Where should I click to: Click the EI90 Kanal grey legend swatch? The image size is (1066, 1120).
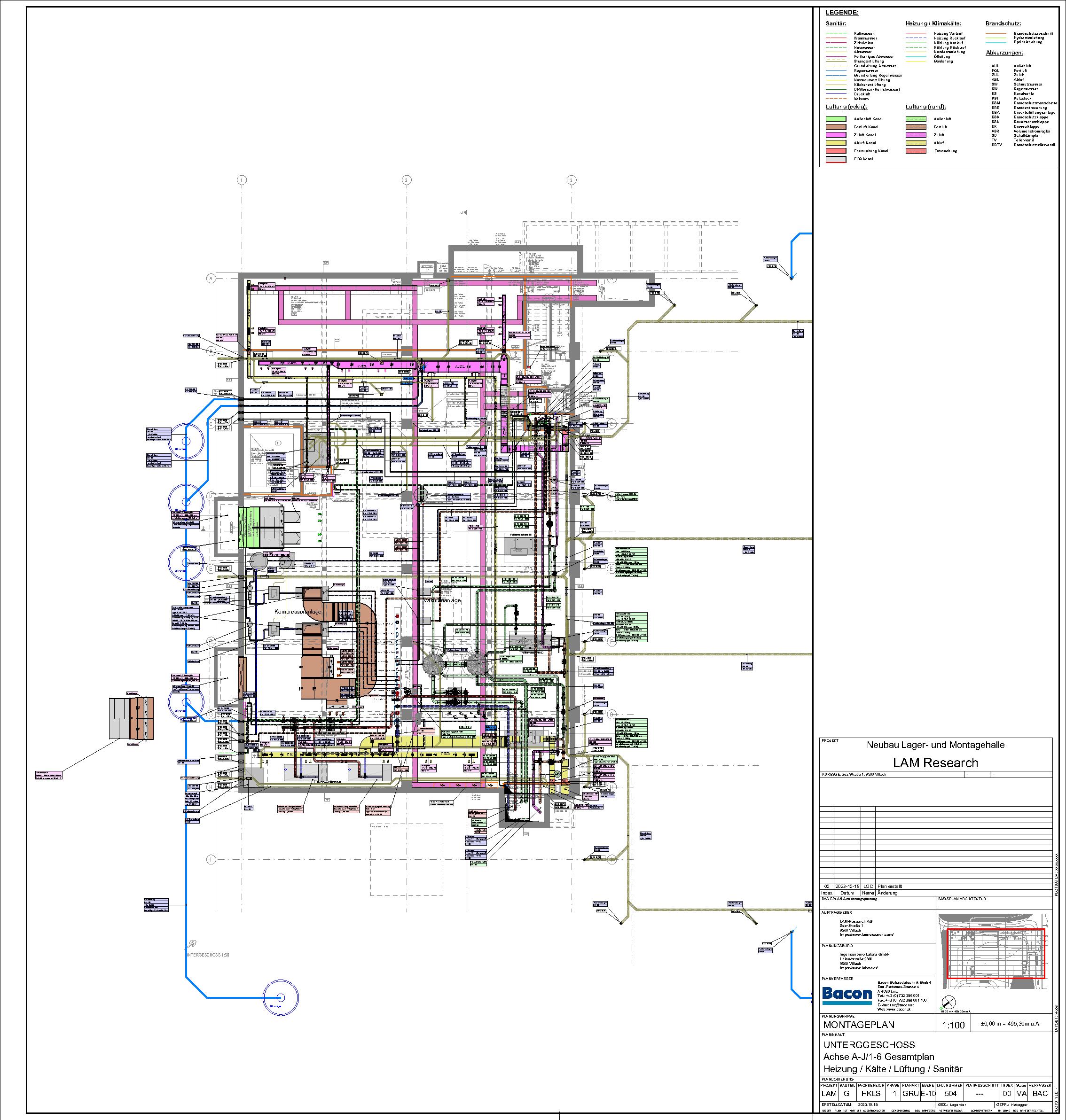tap(836, 160)
